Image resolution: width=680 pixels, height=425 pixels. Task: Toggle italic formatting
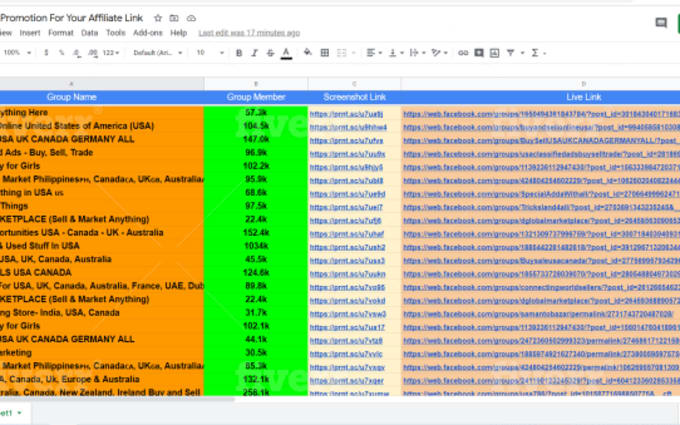pos(255,53)
